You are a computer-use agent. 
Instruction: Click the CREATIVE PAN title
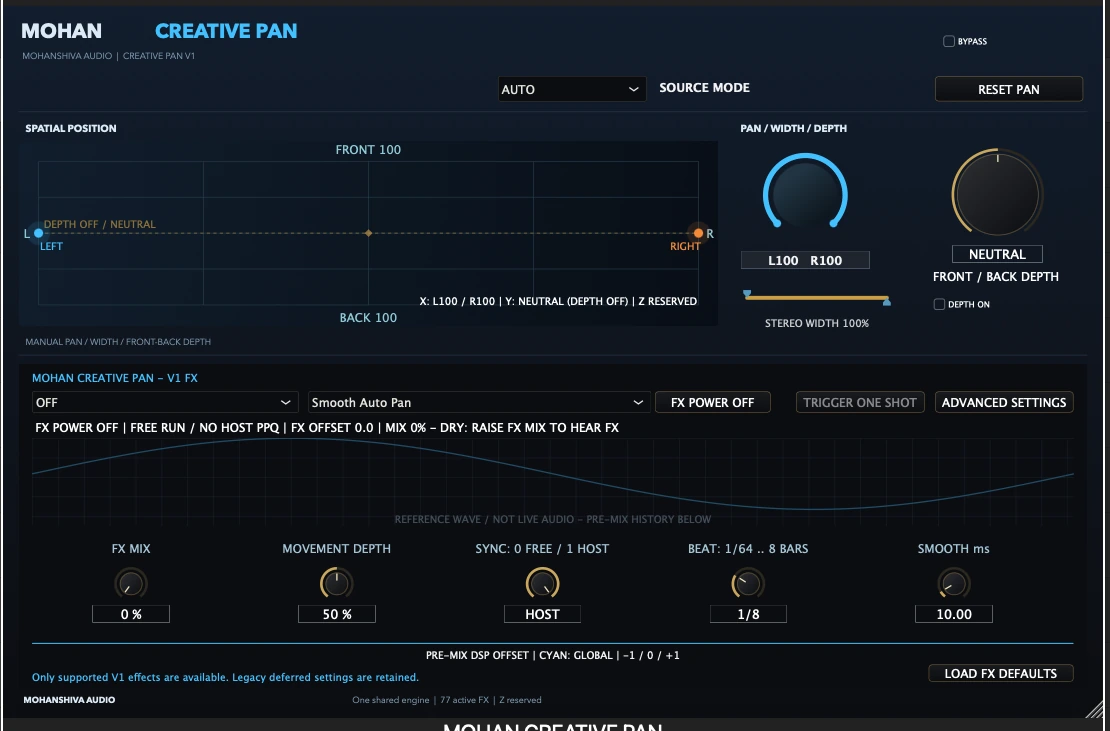click(x=226, y=30)
